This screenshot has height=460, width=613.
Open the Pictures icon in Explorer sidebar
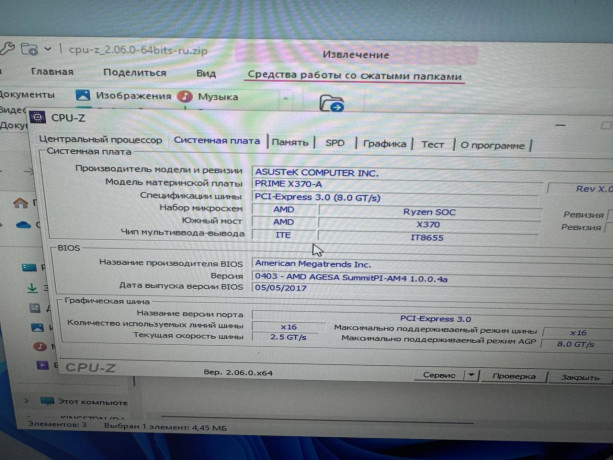38,327
